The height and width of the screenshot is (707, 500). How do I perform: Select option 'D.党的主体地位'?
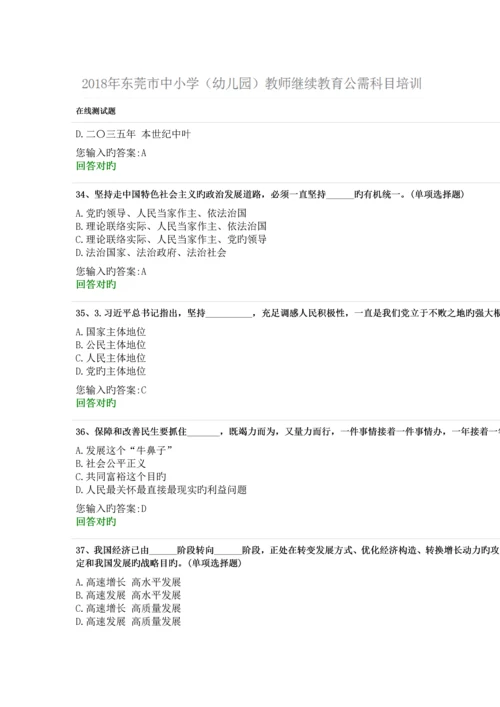point(111,371)
